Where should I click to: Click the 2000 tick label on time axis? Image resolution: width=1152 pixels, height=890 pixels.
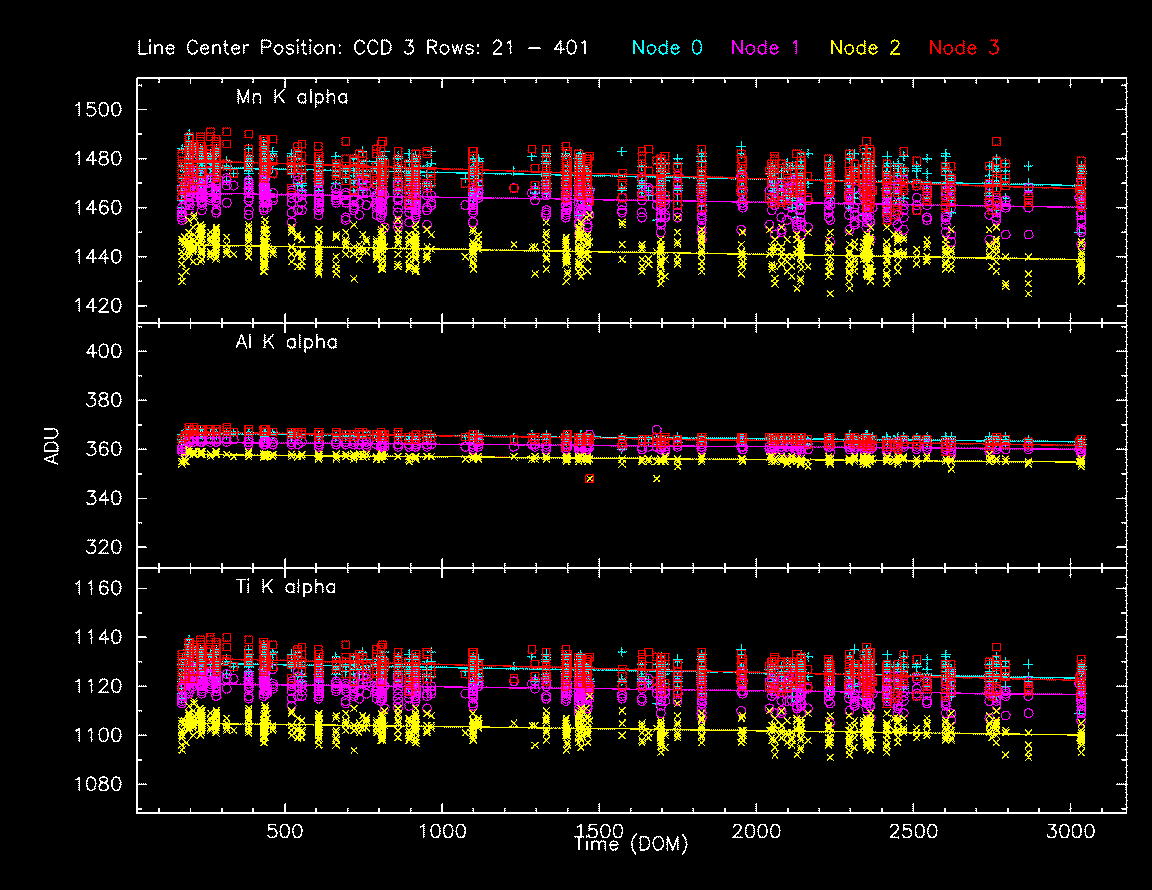pos(755,832)
